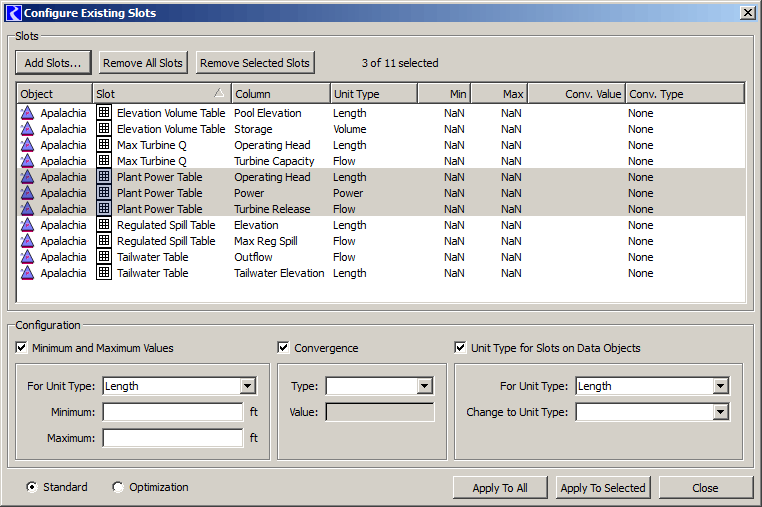Screen dimensions: 762x507
Task: Click reservoir icon in Max Reg Spill row
Action: (x=27, y=241)
